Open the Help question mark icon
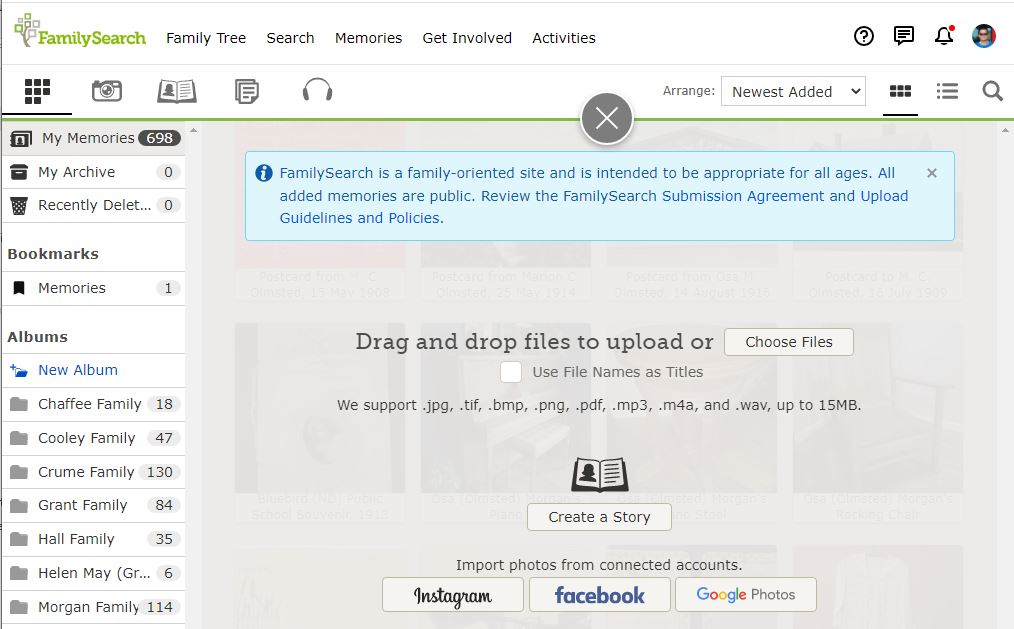 coord(863,36)
